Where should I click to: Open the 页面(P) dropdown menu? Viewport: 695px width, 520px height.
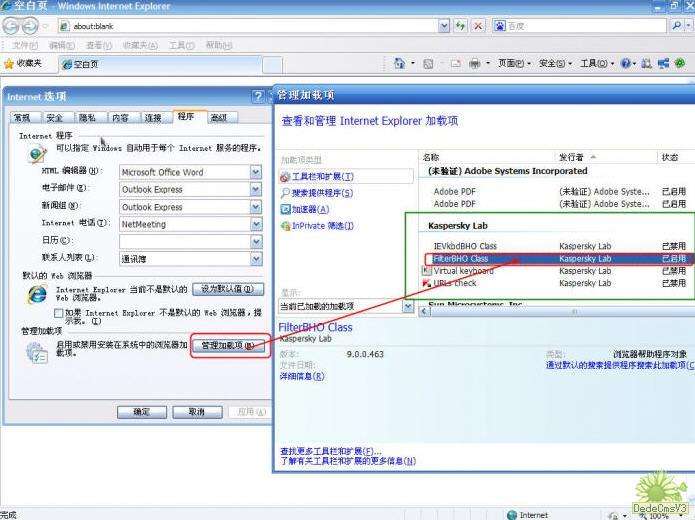pos(514,64)
